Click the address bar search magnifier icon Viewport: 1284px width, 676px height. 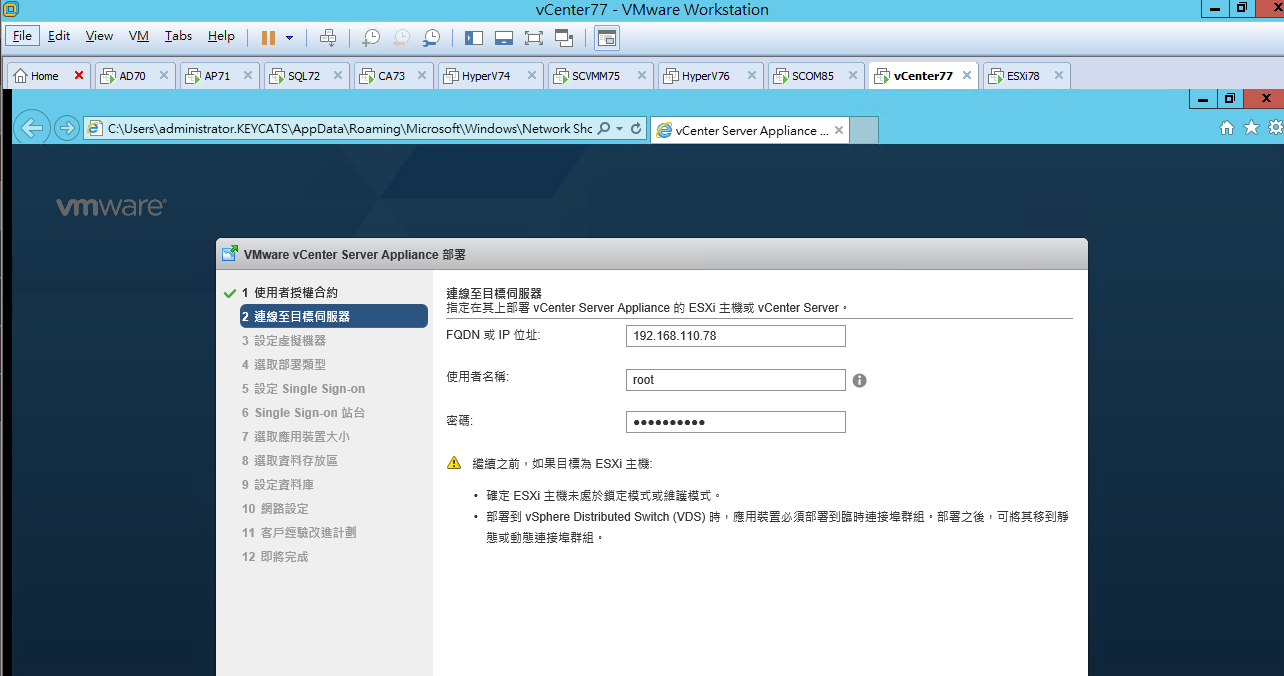click(603, 129)
